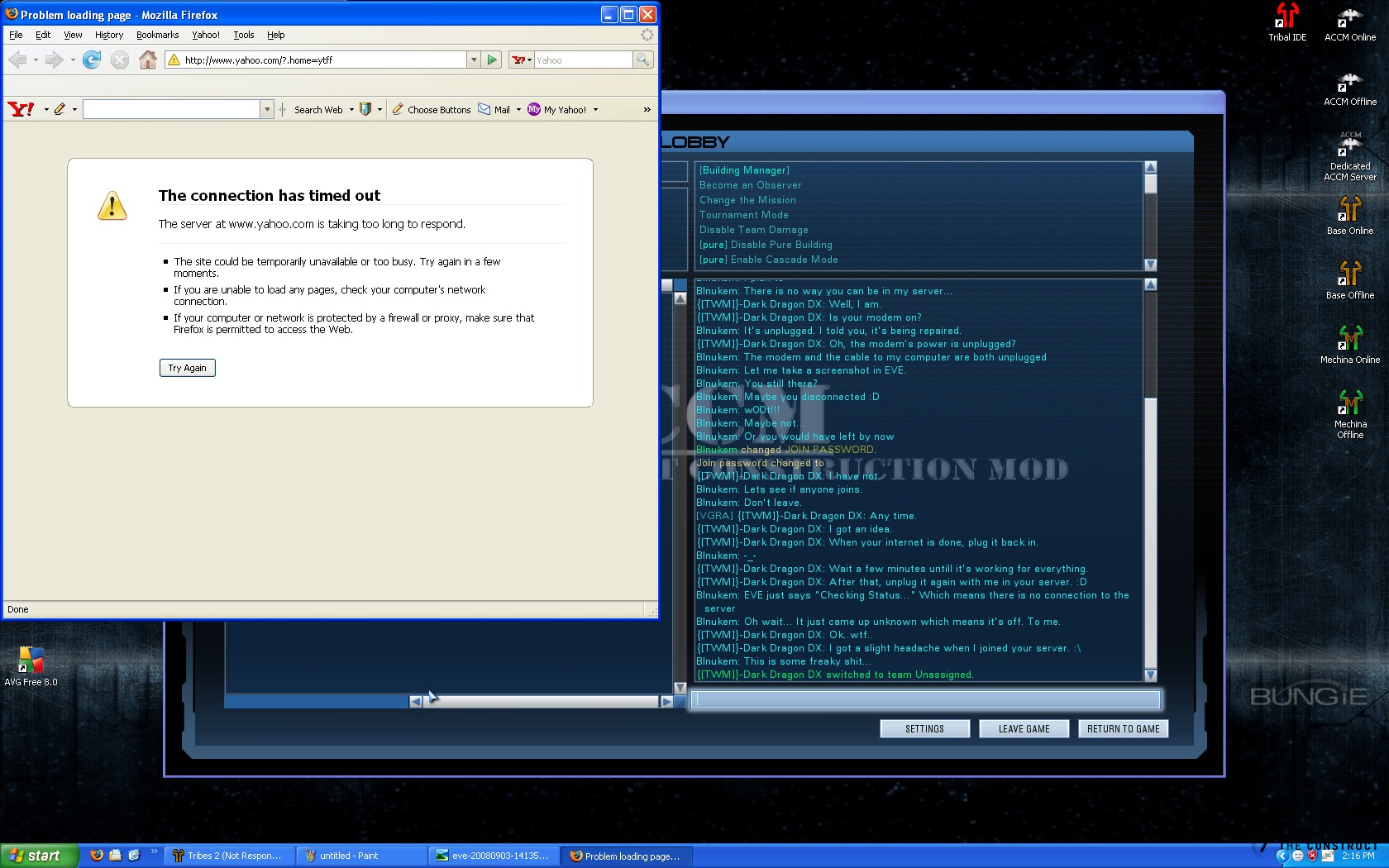1389x868 pixels.
Task: Open the Yahoo toolbar search box dropdown
Action: 267,109
